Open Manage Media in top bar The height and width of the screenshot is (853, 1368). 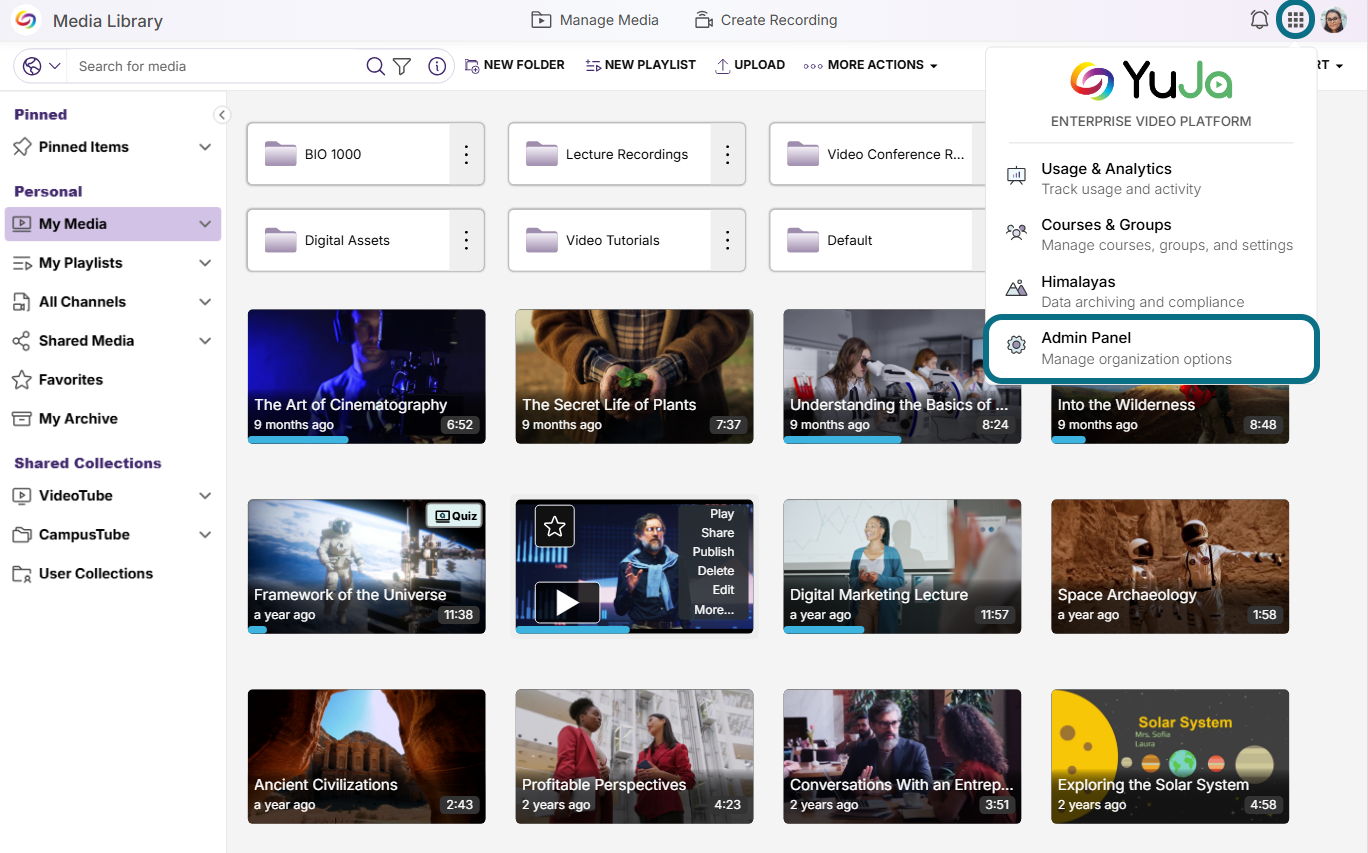pos(595,20)
